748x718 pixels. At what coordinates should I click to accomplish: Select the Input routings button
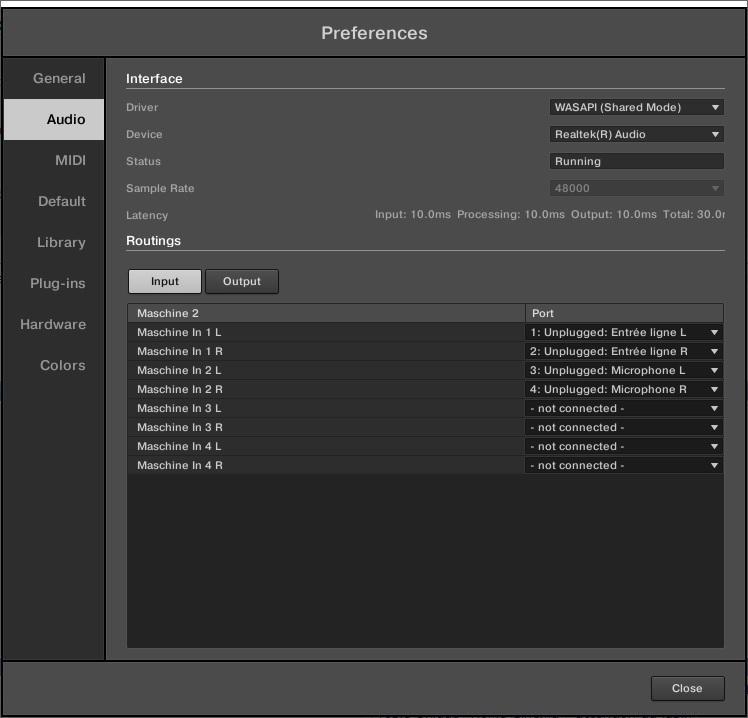click(165, 281)
